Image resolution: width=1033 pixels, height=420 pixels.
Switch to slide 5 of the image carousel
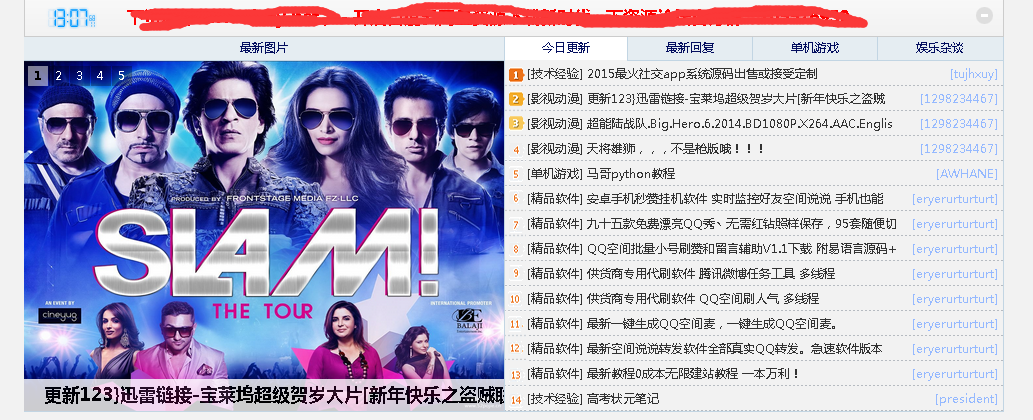coord(121,76)
